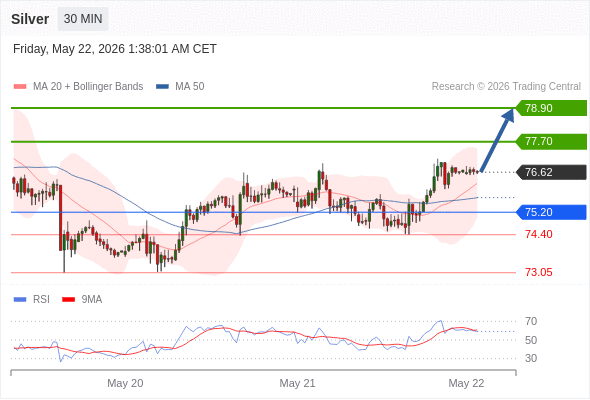Click the MA 20 + Bollinger Bands legend label
This screenshot has height=400, width=590.
(88, 87)
